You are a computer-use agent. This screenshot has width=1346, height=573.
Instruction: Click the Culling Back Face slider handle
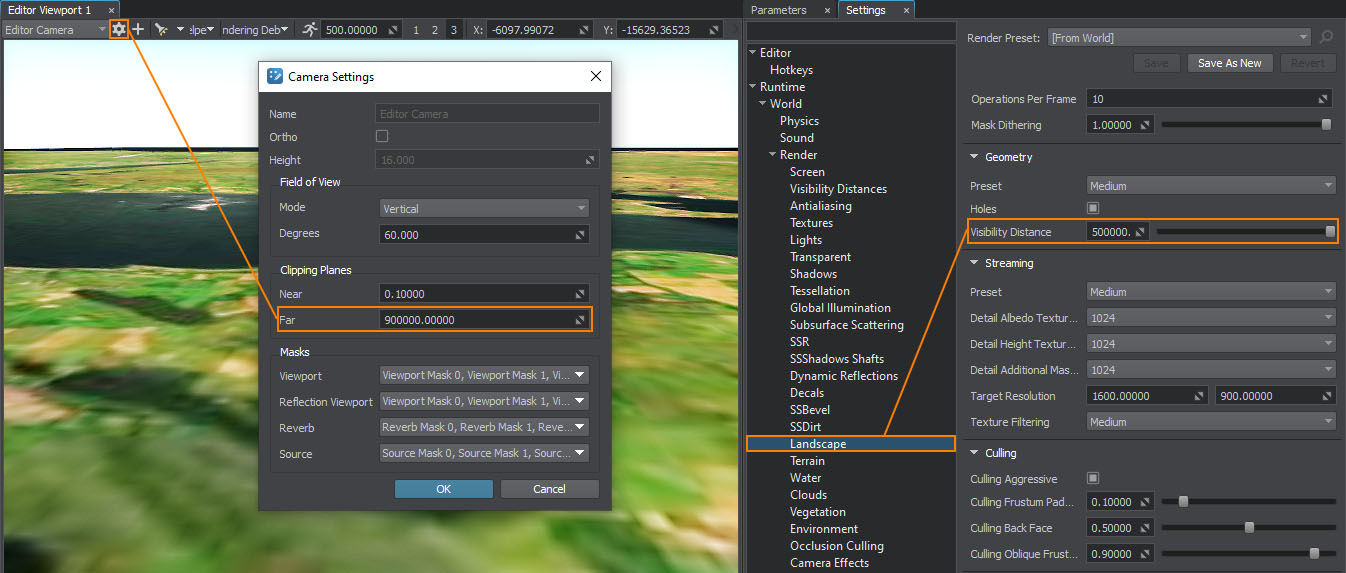[1249, 527]
